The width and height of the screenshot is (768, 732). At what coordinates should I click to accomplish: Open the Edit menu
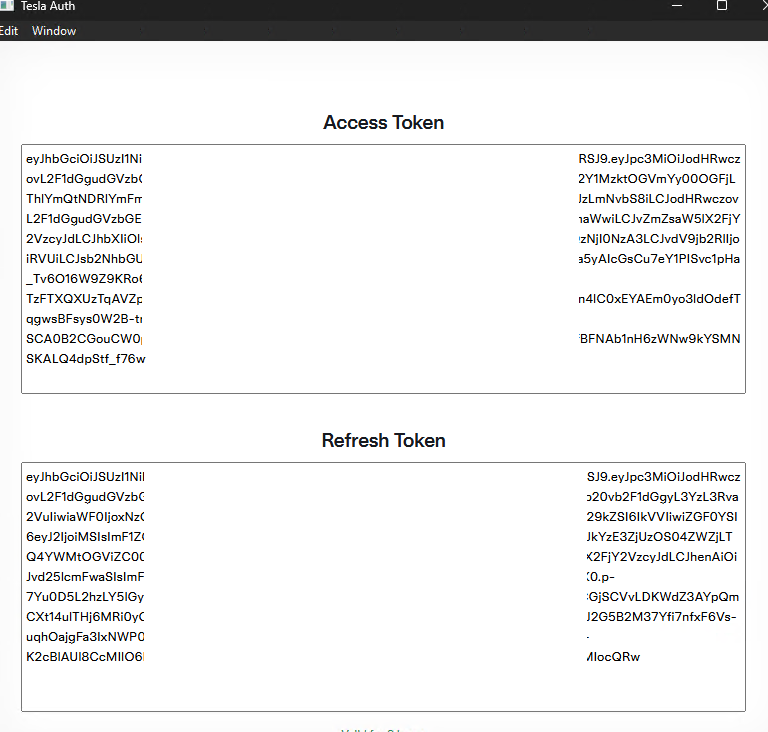pyautogui.click(x=8, y=31)
